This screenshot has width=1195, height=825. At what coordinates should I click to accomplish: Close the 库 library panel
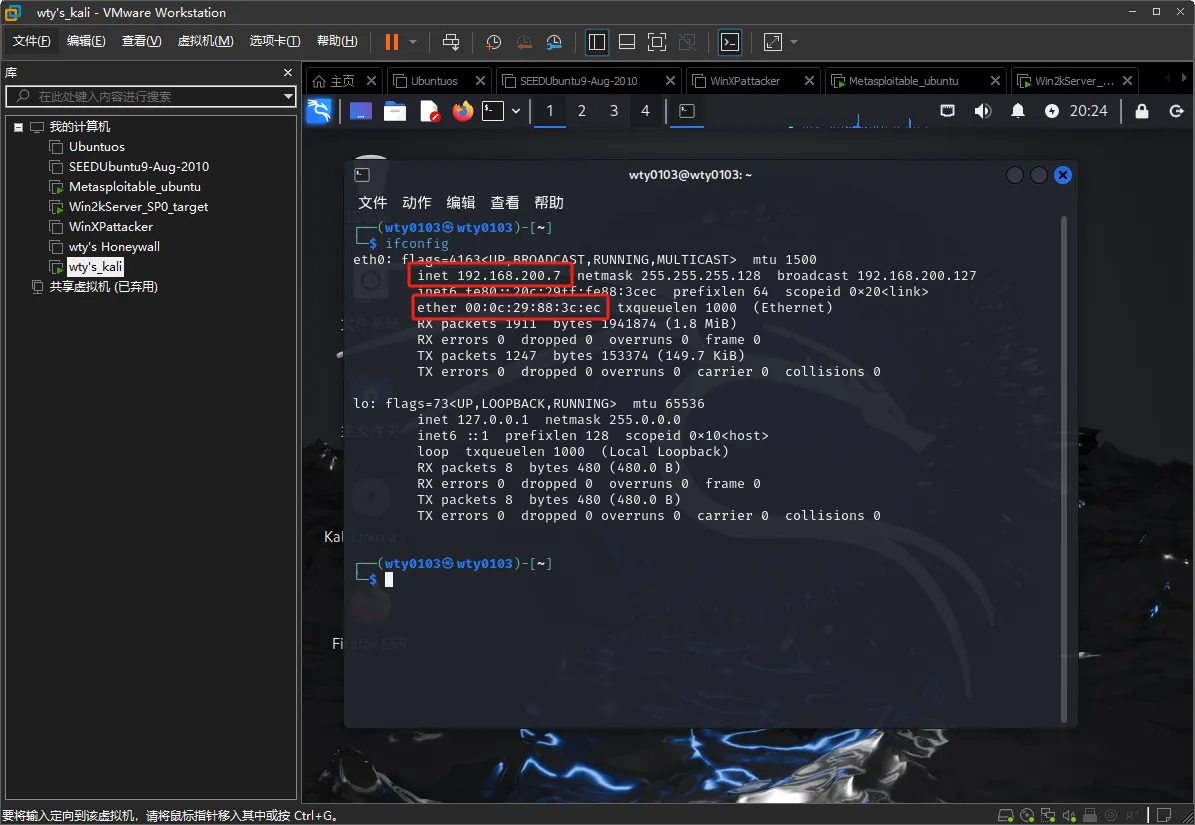tap(287, 72)
